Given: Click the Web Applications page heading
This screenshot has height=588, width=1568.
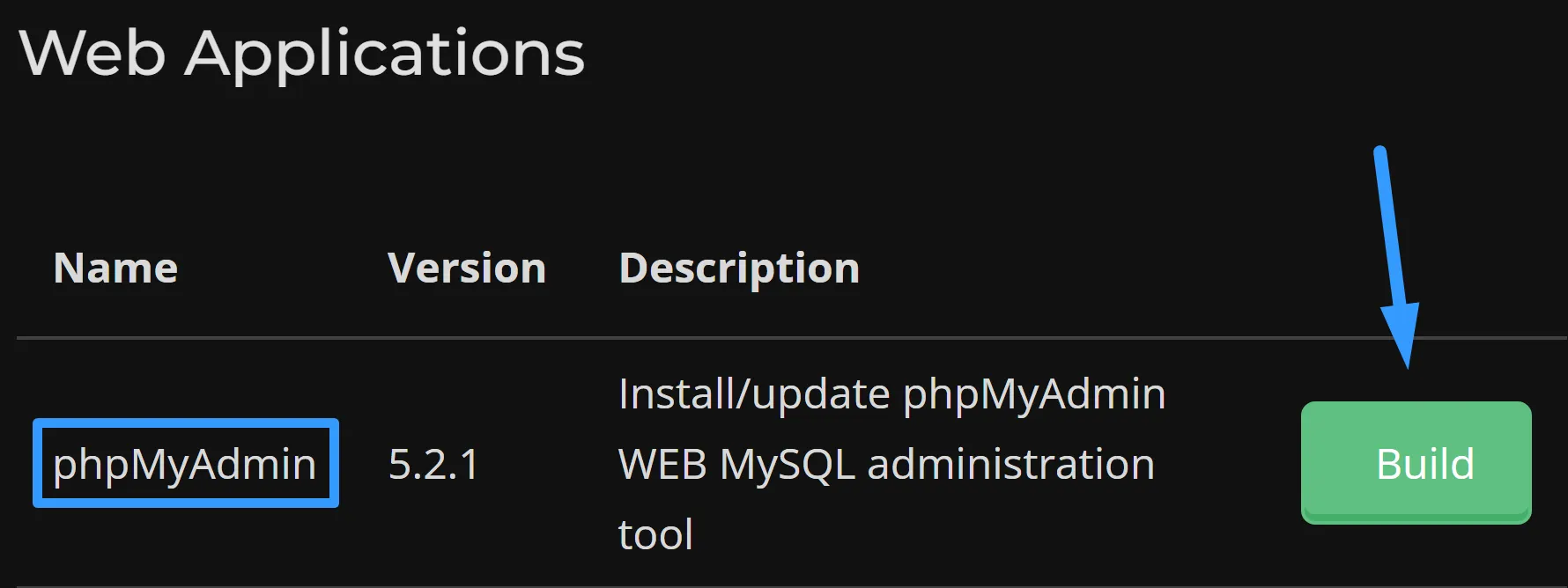Looking at the screenshot, I should [x=302, y=54].
